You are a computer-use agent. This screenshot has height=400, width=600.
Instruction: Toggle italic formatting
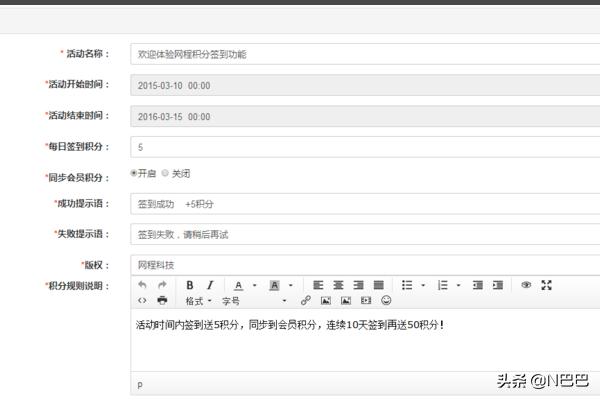[210, 285]
